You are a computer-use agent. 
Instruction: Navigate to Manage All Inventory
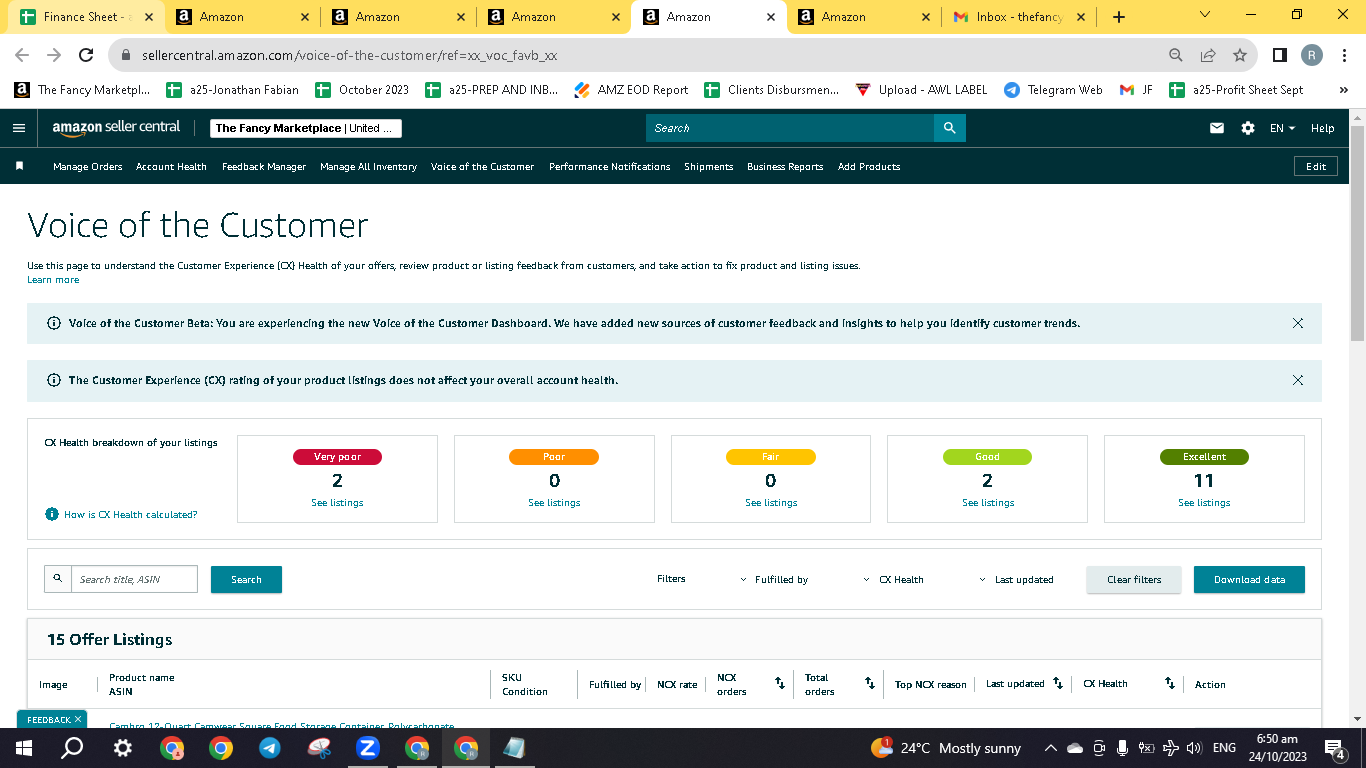point(368,167)
